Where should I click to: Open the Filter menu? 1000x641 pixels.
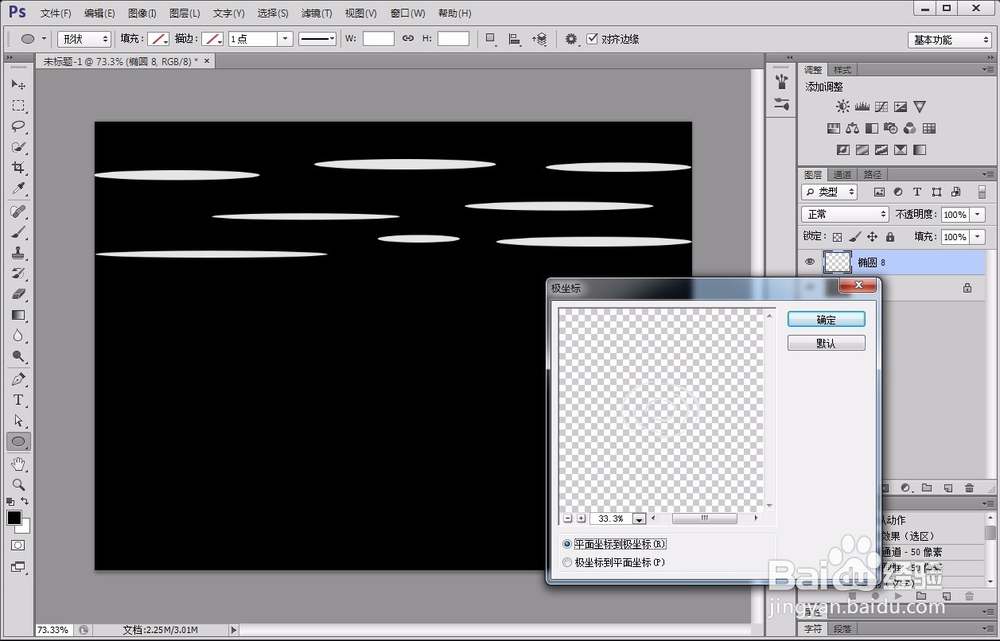pos(316,13)
